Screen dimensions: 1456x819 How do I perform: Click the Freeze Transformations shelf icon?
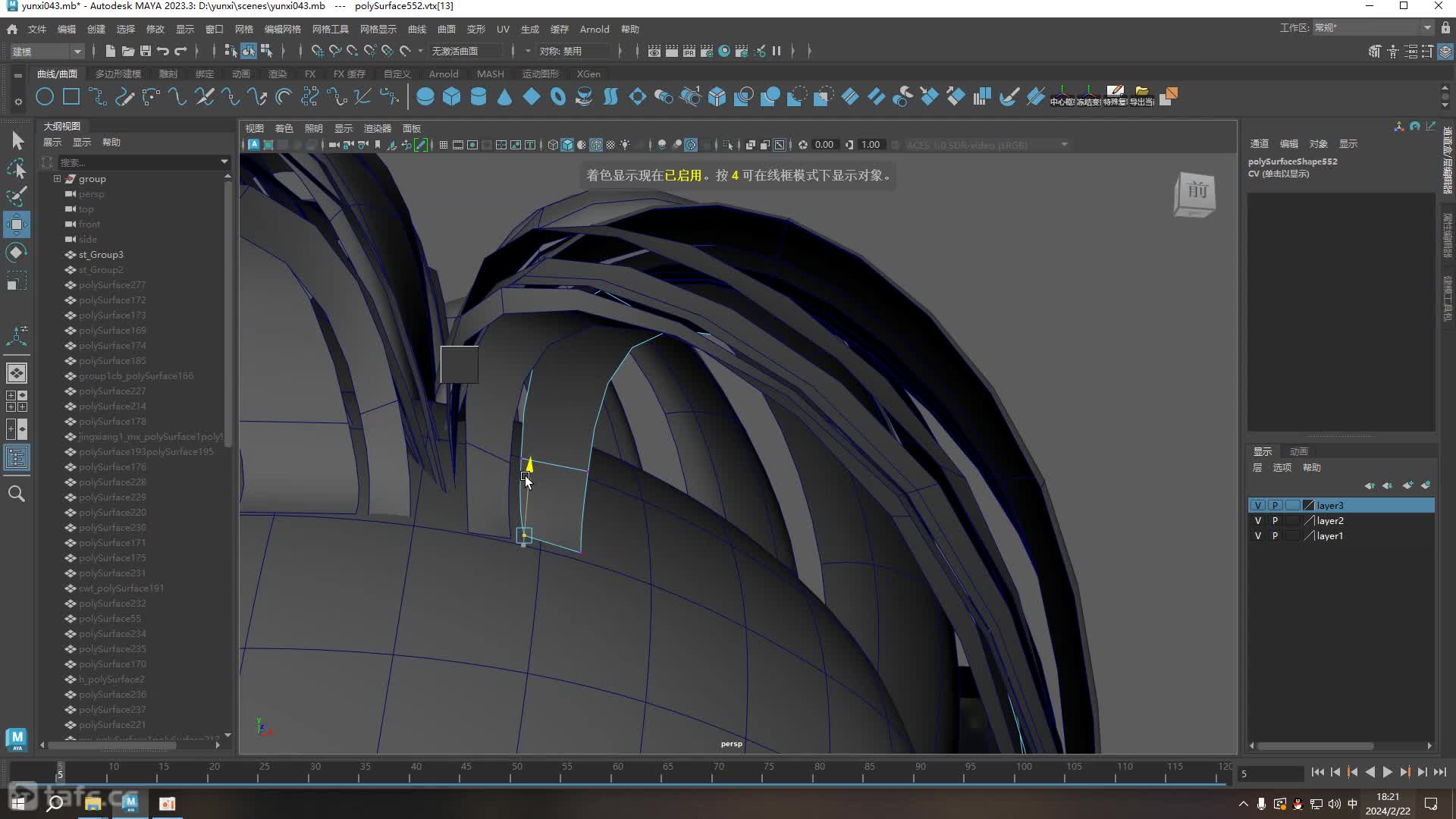coord(1088,96)
